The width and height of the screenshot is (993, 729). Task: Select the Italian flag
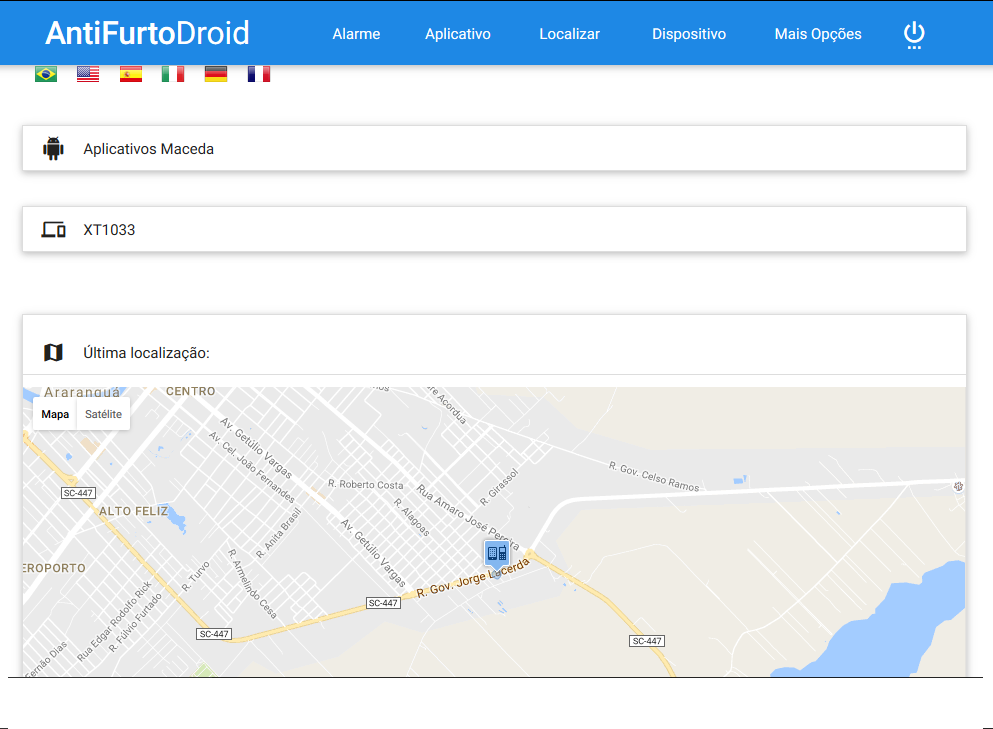[173, 74]
